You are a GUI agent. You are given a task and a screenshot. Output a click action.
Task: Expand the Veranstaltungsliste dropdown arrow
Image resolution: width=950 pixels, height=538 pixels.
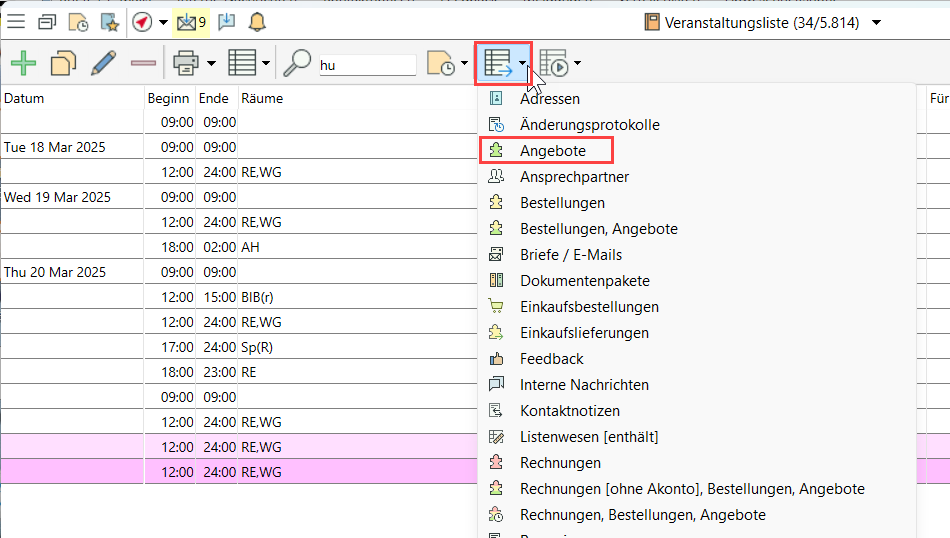[x=877, y=22]
